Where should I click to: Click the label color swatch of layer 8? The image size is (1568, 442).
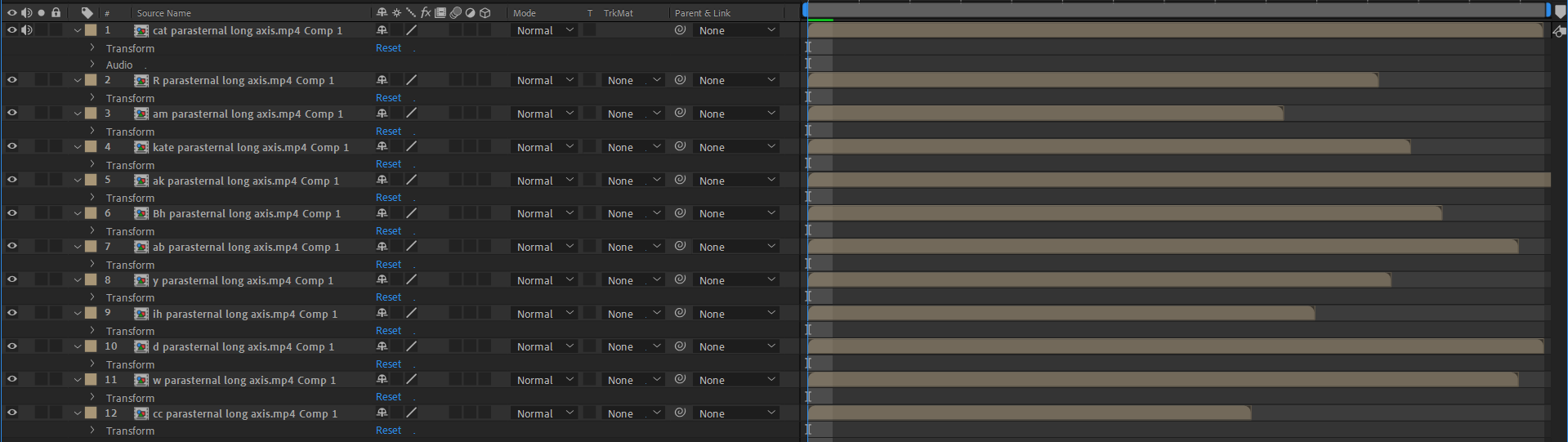point(91,280)
